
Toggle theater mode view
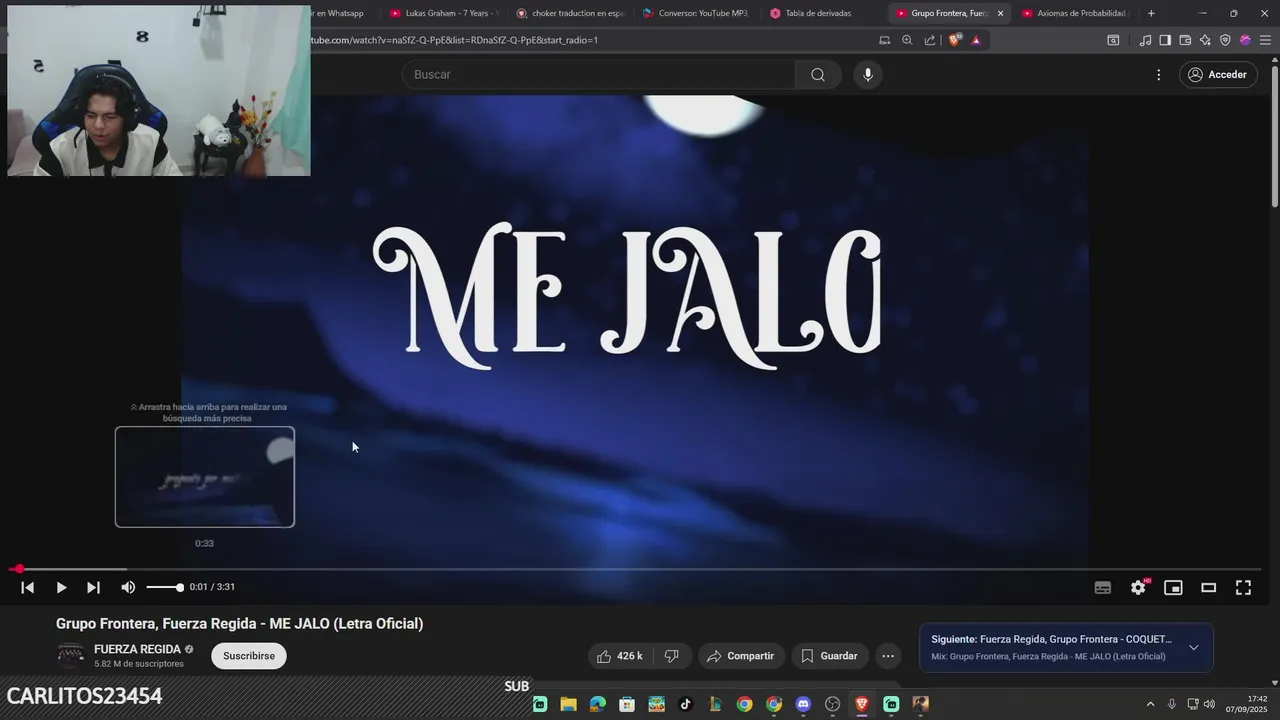(x=1208, y=588)
